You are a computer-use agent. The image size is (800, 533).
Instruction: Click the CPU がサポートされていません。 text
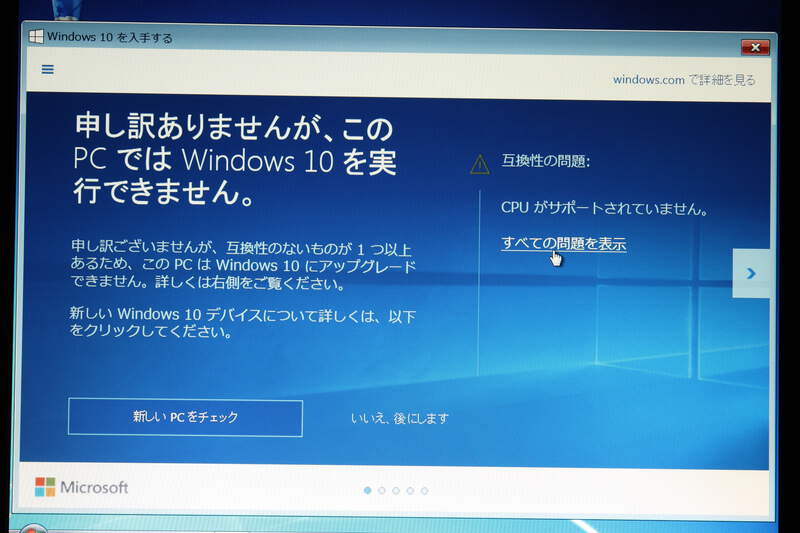(x=605, y=208)
